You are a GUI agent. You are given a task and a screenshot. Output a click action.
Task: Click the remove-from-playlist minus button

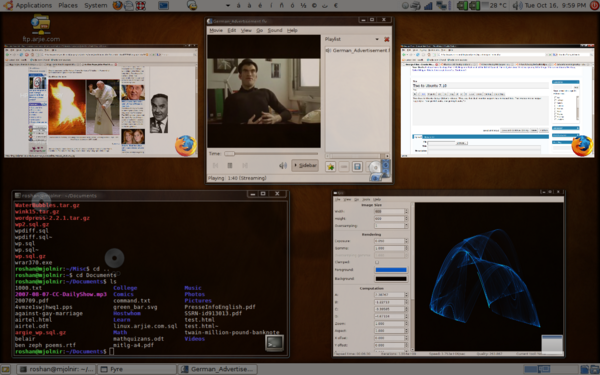344,167
